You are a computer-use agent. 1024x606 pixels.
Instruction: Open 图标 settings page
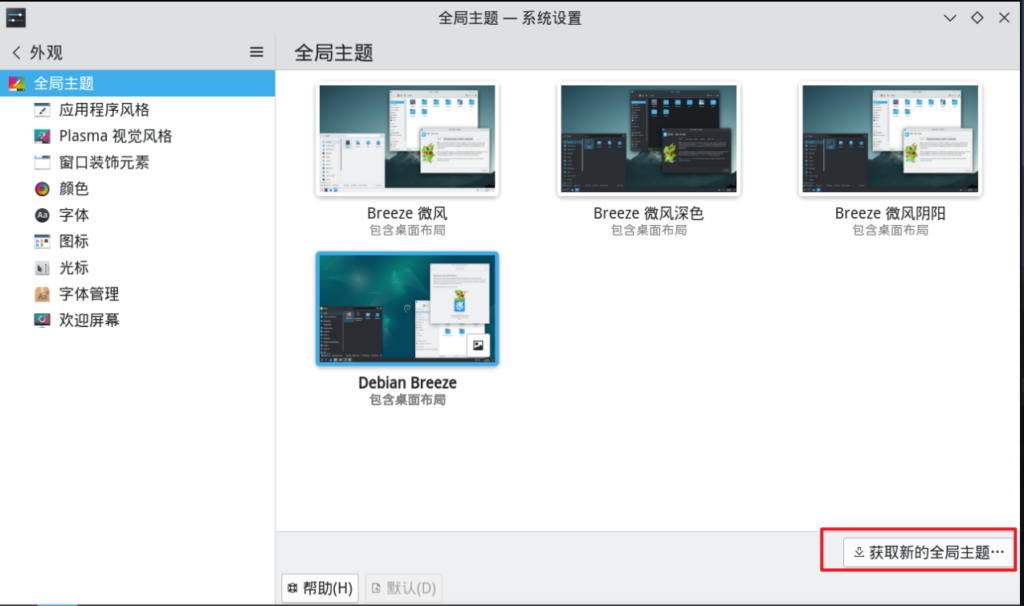(137, 242)
